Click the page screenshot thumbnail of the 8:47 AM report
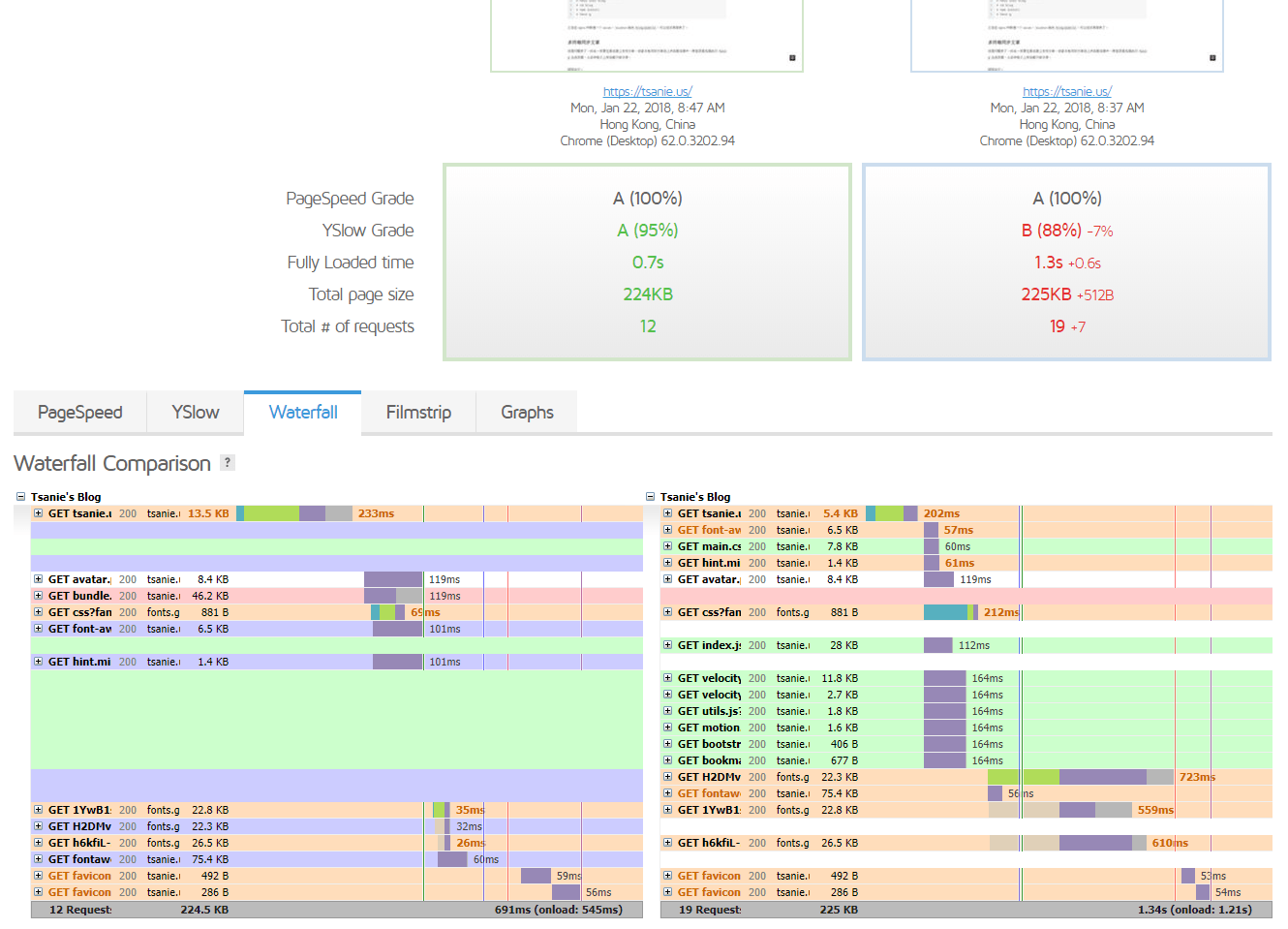This screenshot has height=929, width=1288. (x=647, y=36)
